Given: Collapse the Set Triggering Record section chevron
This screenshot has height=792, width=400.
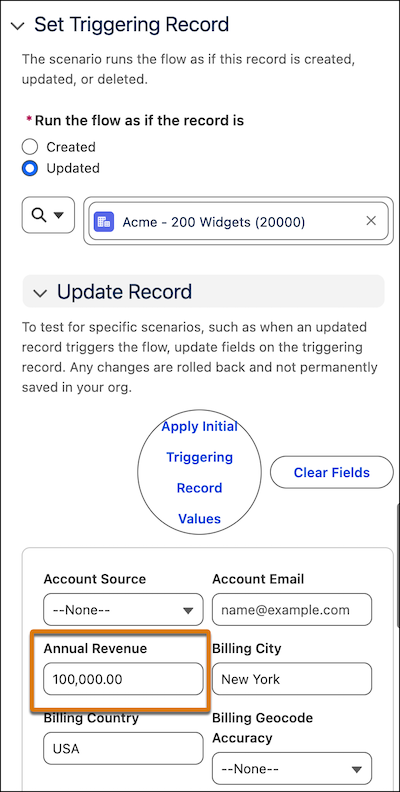Looking at the screenshot, I should [18, 26].
